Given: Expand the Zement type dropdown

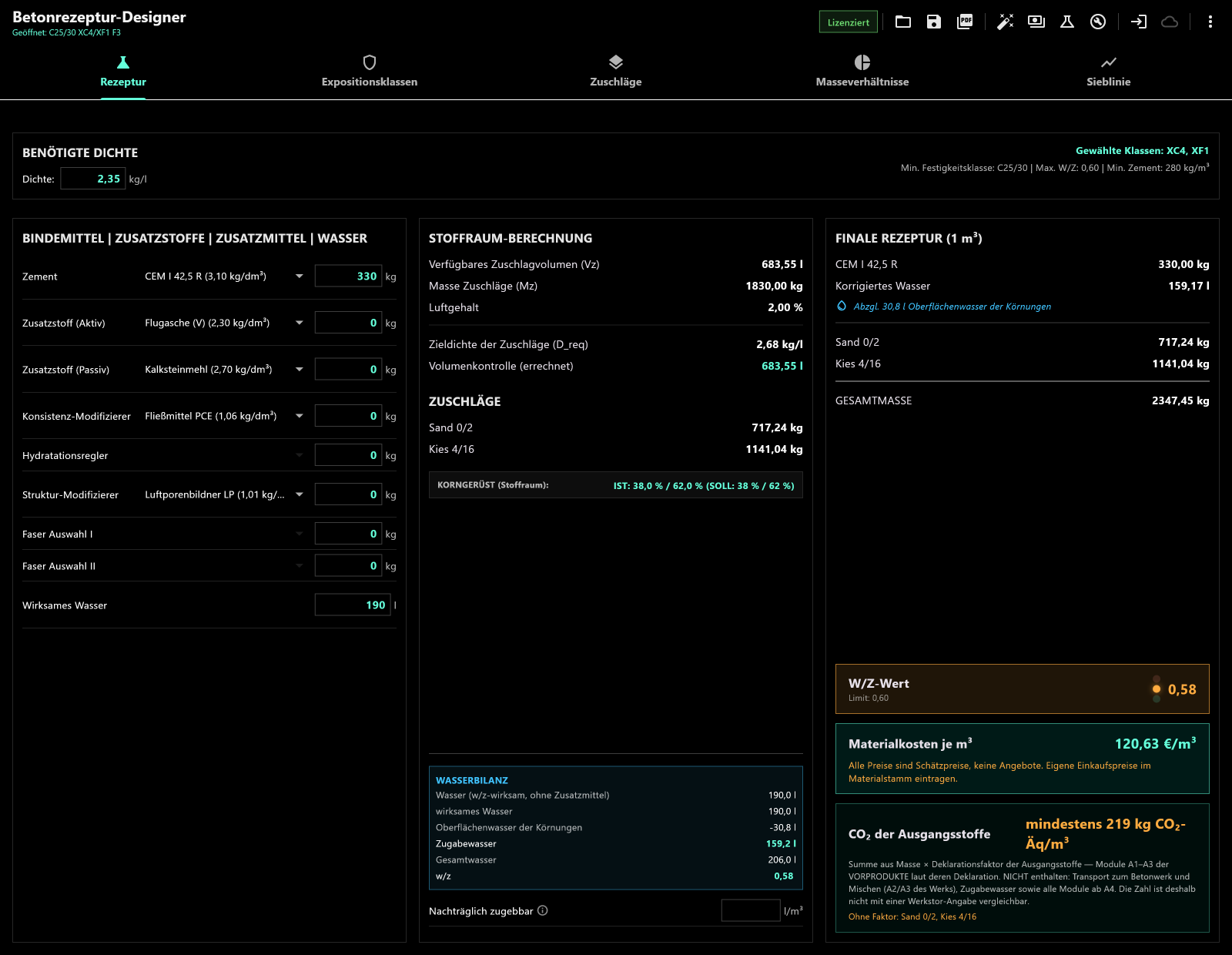Looking at the screenshot, I should tap(224, 276).
